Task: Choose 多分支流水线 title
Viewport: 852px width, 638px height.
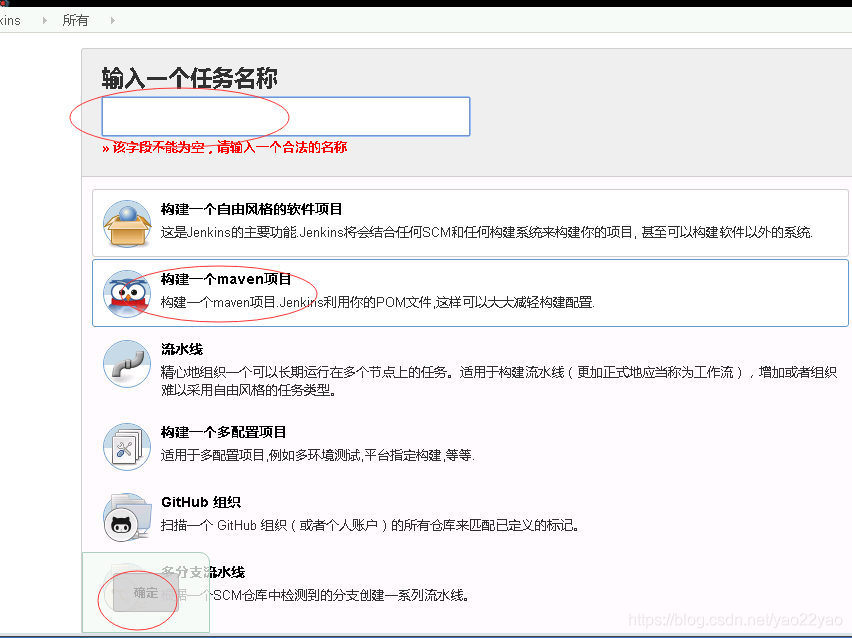Action: [x=203, y=572]
